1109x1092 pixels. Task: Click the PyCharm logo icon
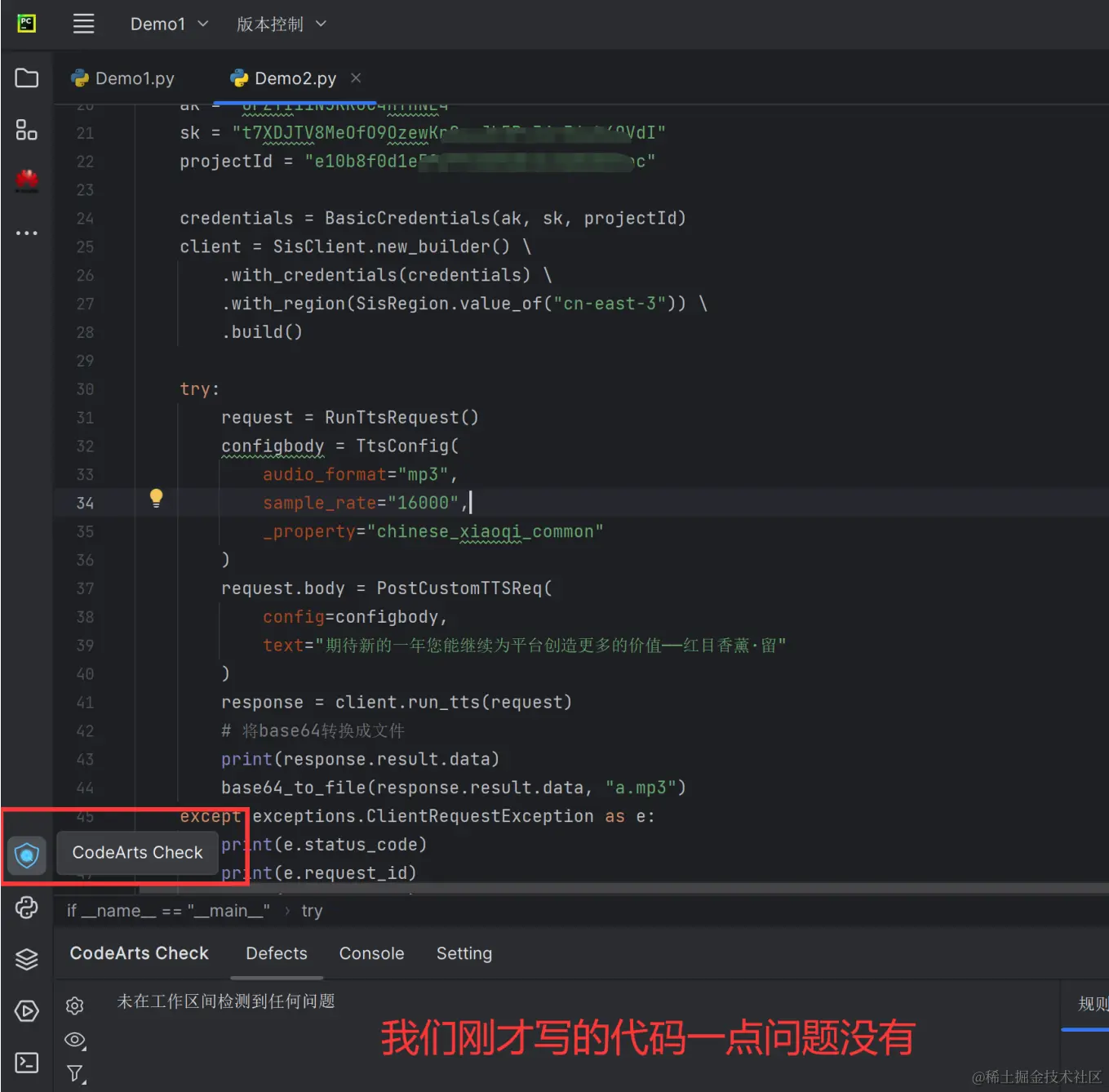click(27, 24)
